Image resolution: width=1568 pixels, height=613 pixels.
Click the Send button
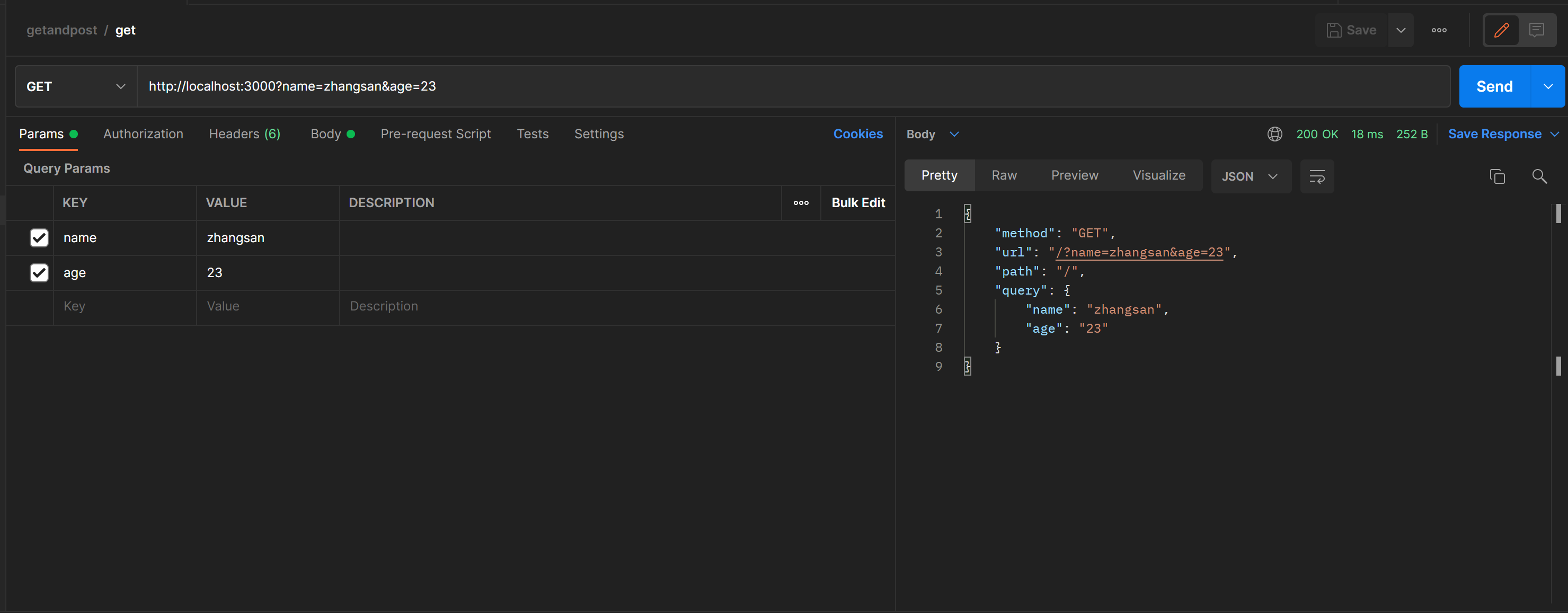[x=1494, y=86]
